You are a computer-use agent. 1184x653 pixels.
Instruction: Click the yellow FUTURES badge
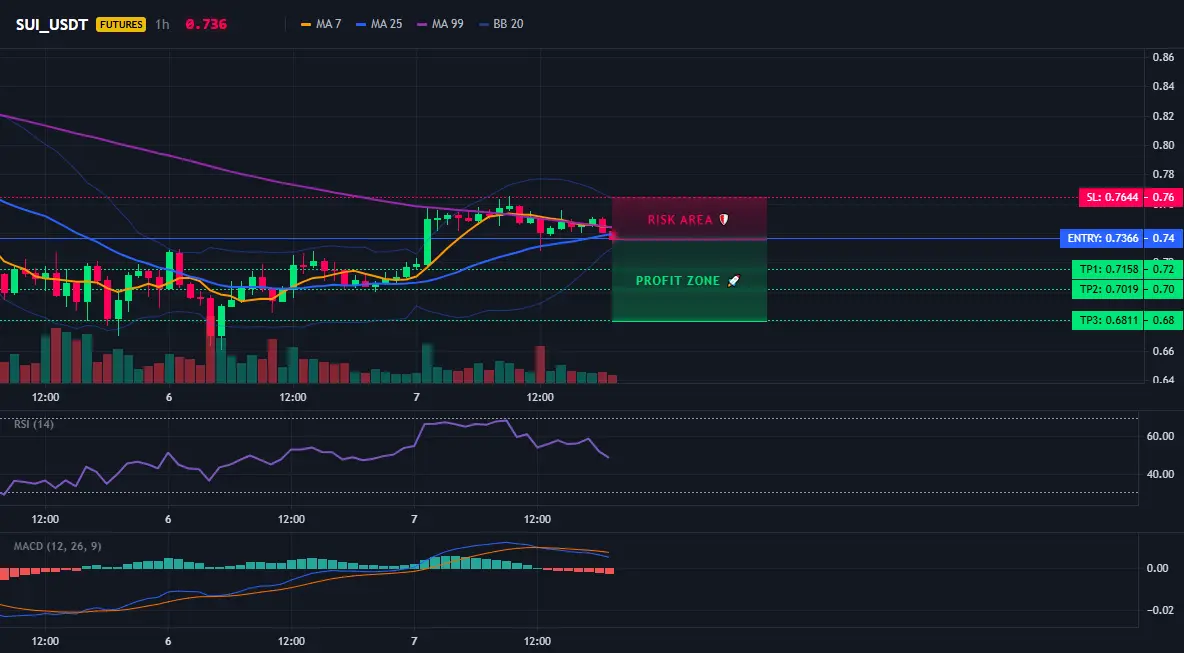coord(121,24)
